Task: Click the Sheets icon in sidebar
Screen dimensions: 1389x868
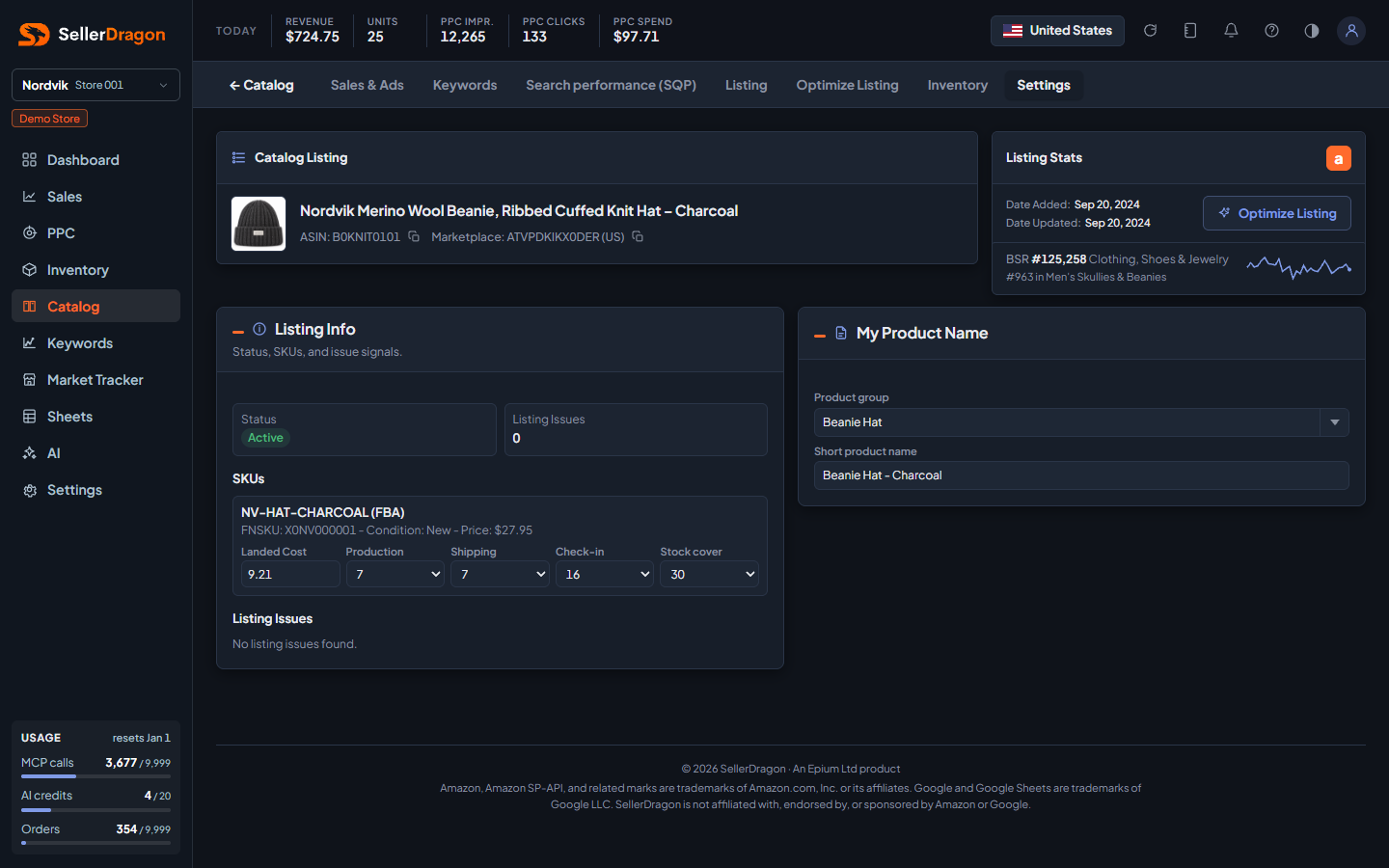Action: click(x=30, y=417)
